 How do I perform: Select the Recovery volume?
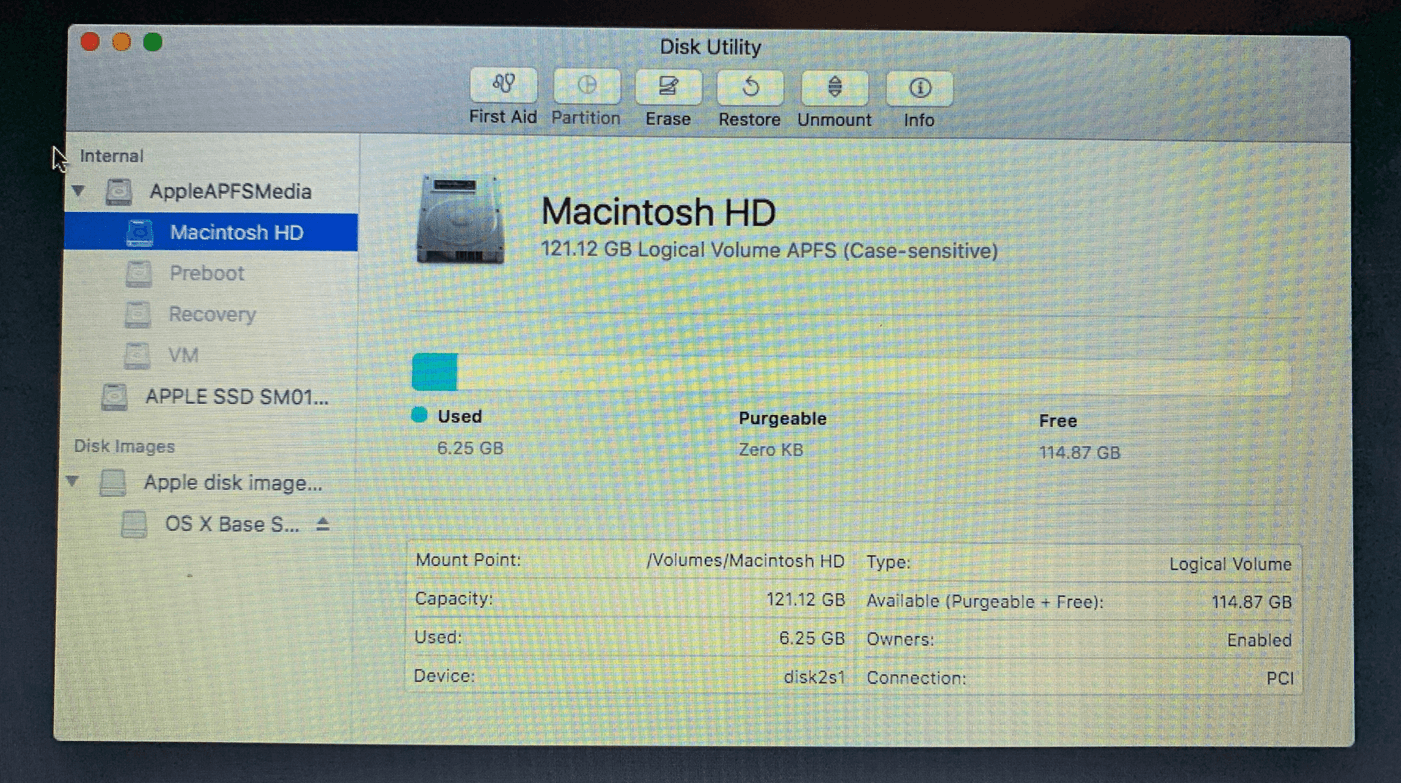click(x=211, y=314)
